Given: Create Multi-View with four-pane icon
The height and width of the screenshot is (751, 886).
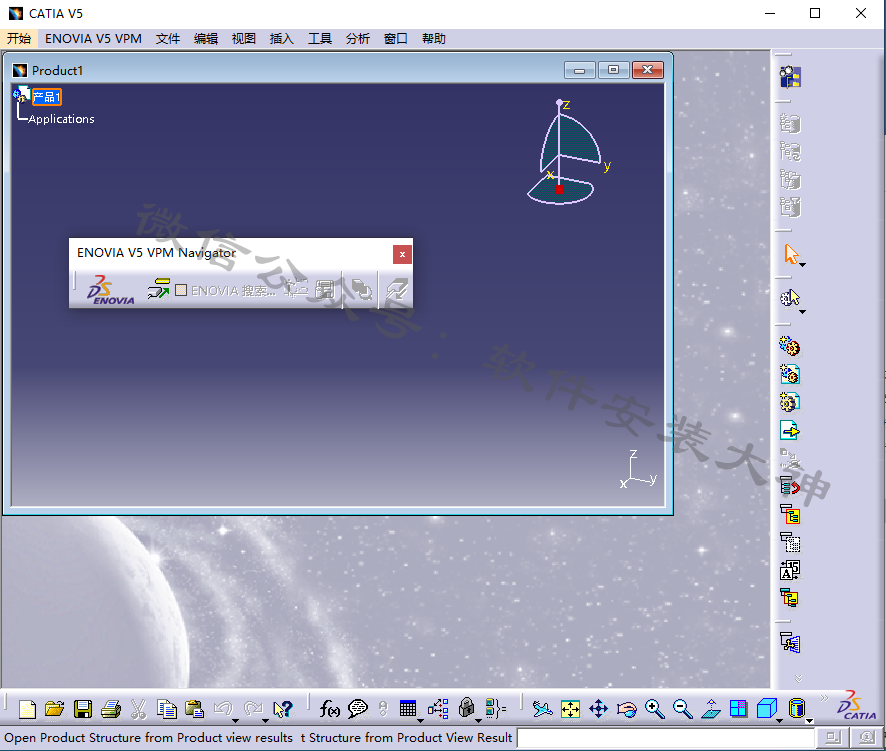Looking at the screenshot, I should tap(739, 709).
